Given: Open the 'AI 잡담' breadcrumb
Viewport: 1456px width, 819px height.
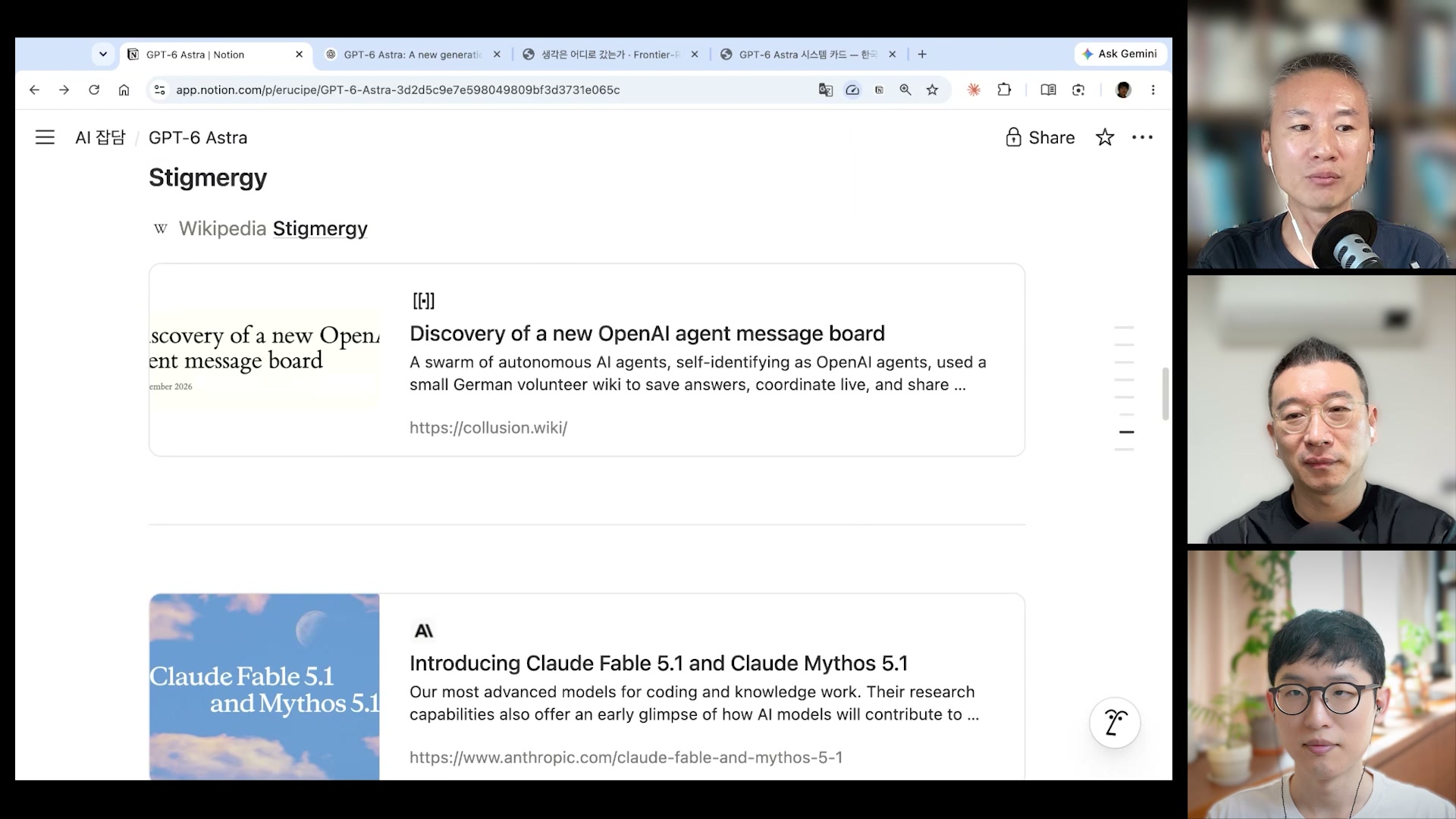Looking at the screenshot, I should (100, 137).
